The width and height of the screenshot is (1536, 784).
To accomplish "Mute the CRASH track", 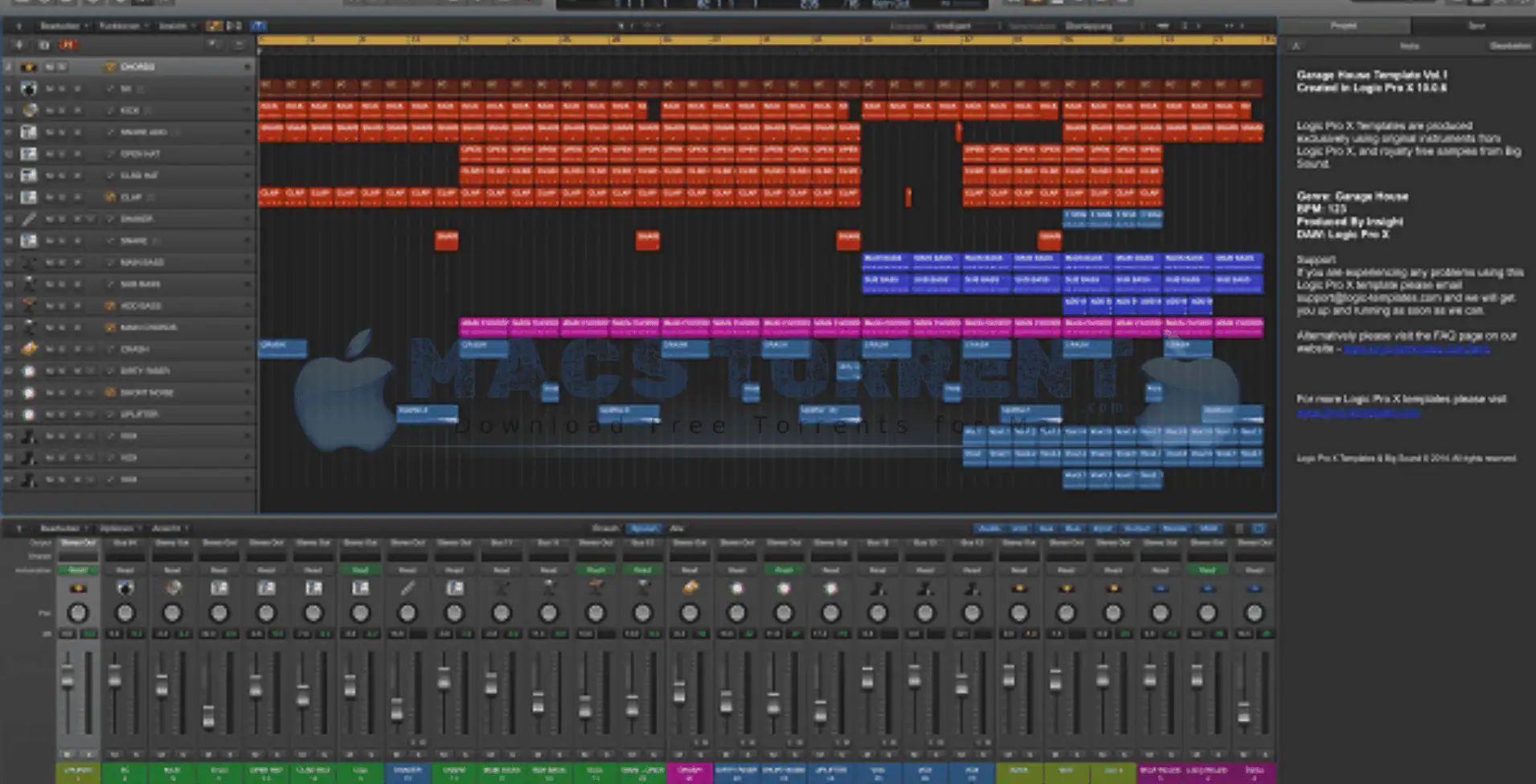I will click(x=50, y=349).
